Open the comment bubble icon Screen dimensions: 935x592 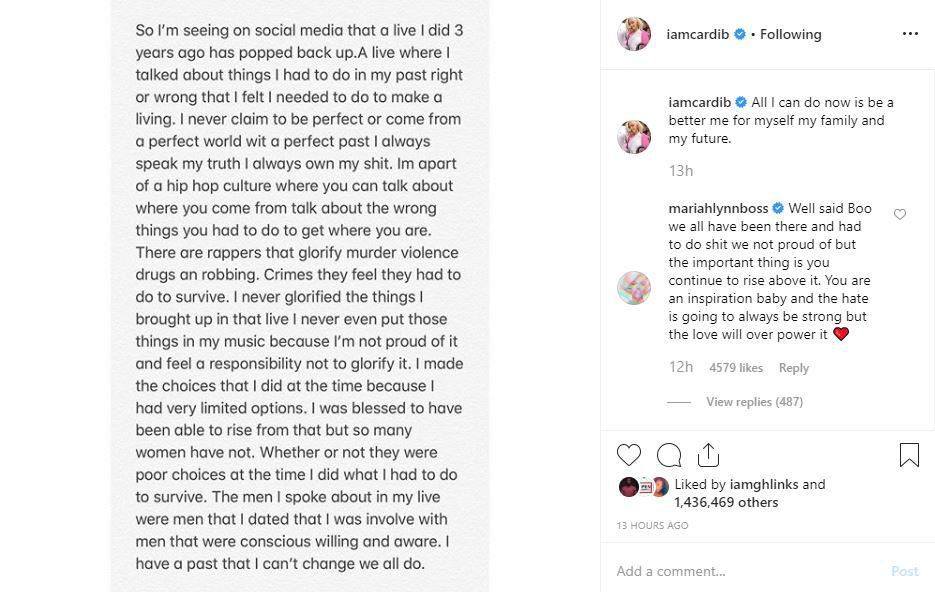[x=669, y=455]
